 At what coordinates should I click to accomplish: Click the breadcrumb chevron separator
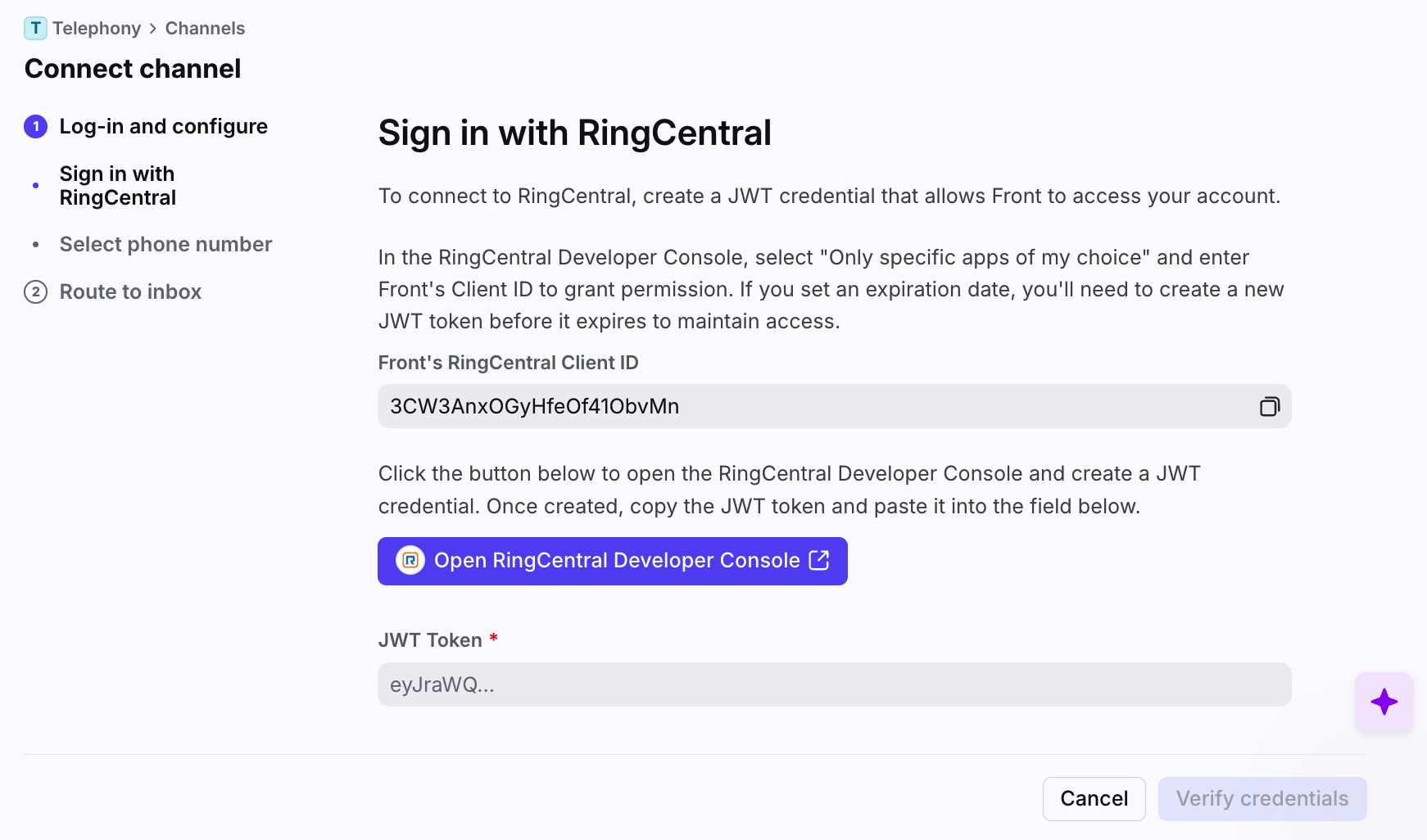[x=153, y=29]
